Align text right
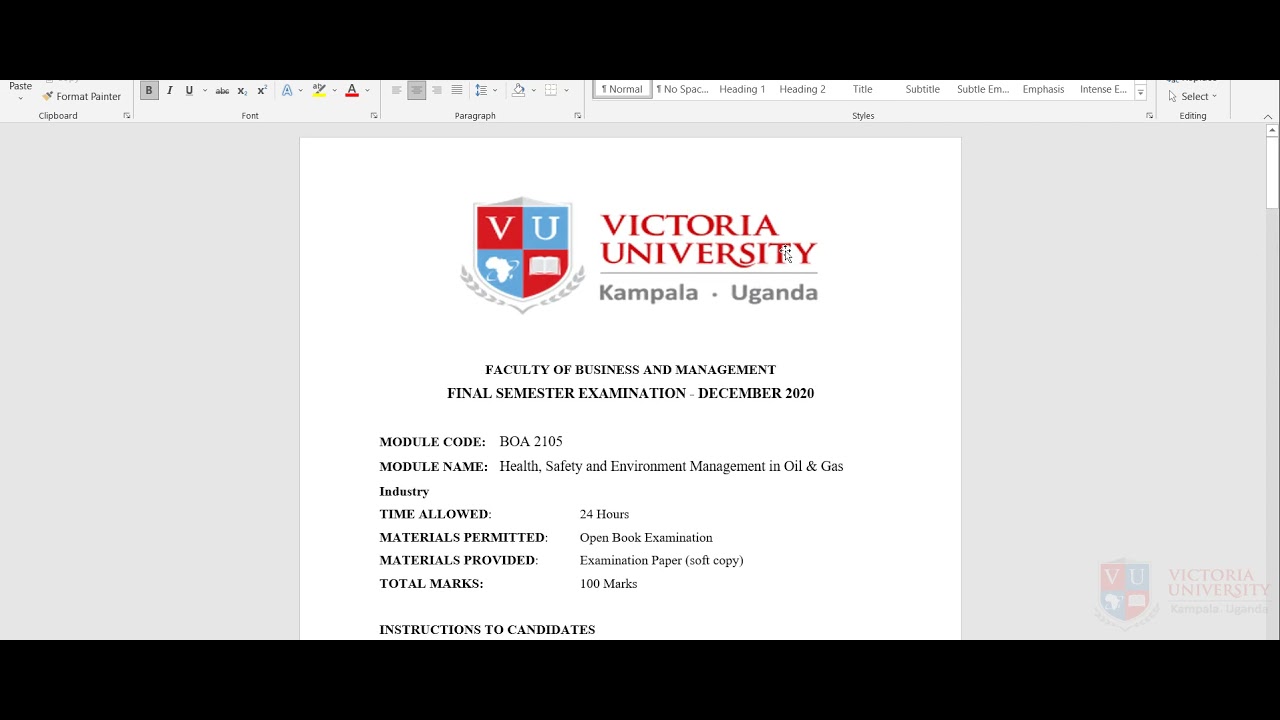Viewport: 1280px width, 720px height. click(x=437, y=91)
